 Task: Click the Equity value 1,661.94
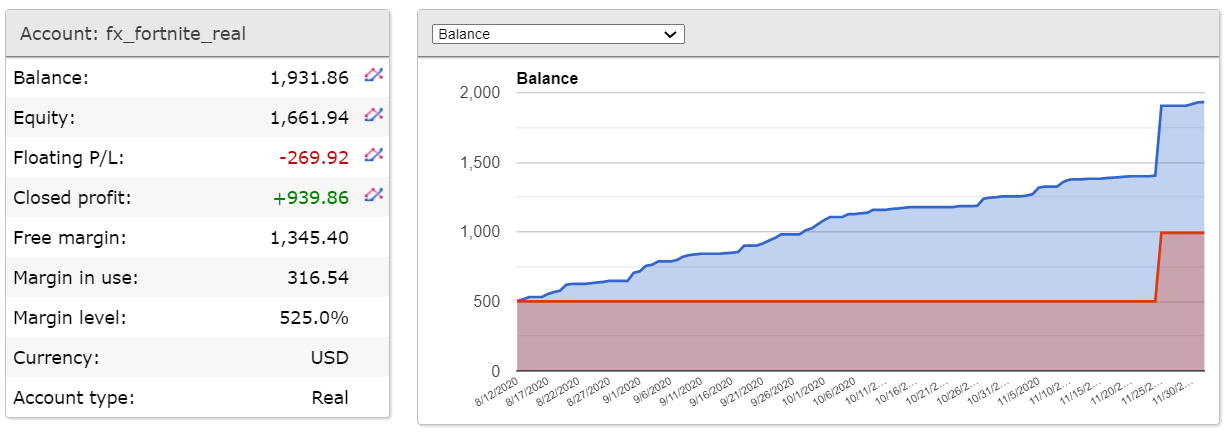(x=309, y=118)
